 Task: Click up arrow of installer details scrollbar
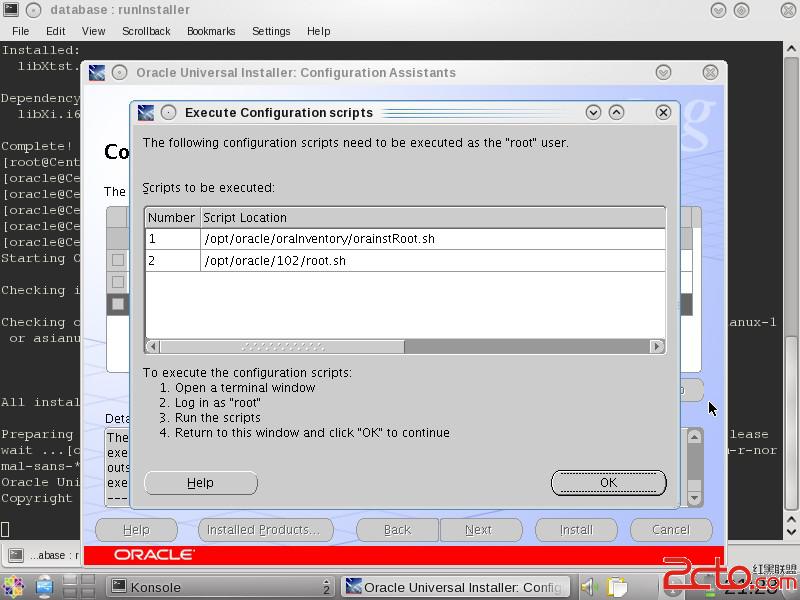click(694, 437)
